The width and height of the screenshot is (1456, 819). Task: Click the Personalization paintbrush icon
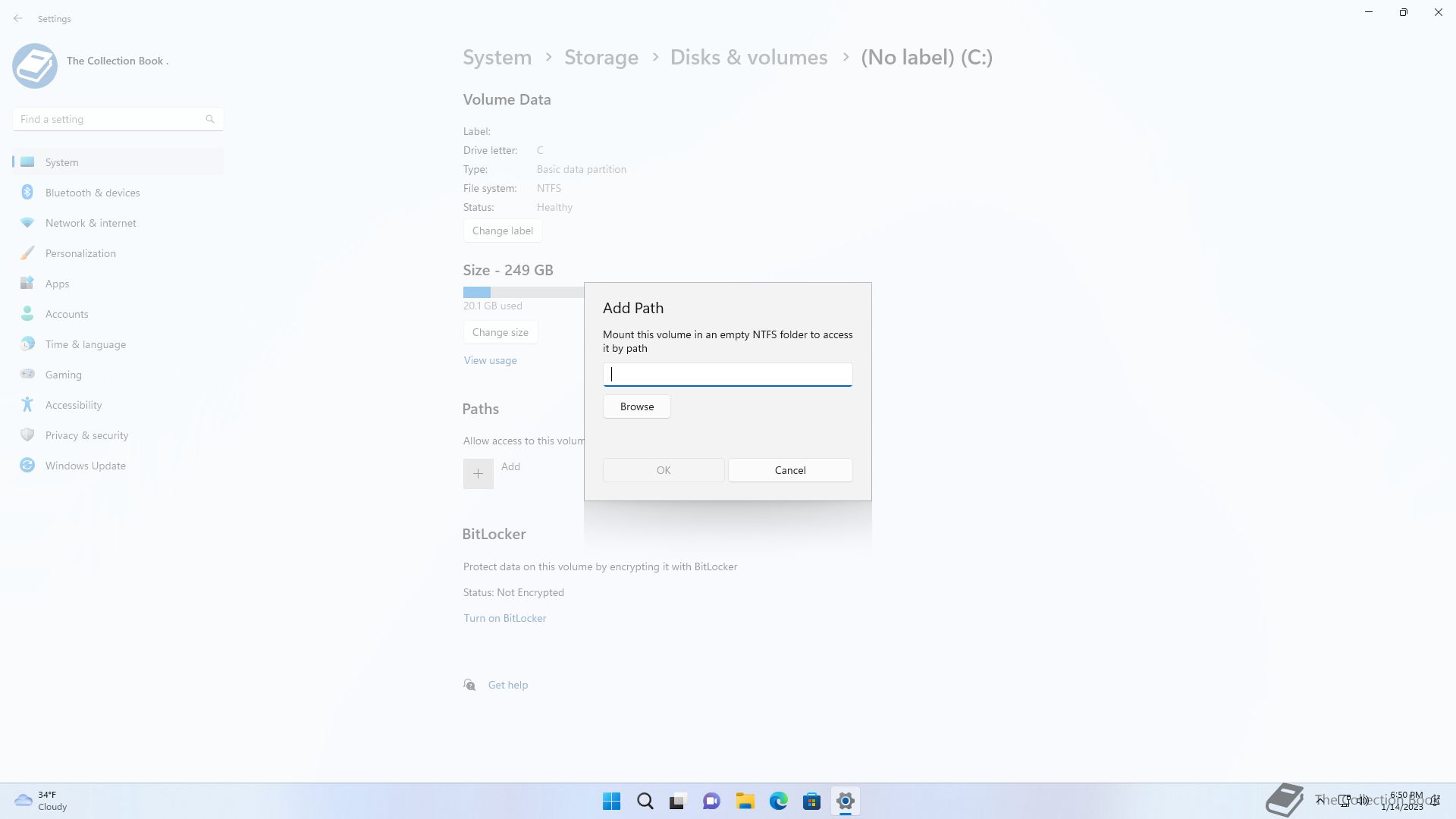click(27, 253)
